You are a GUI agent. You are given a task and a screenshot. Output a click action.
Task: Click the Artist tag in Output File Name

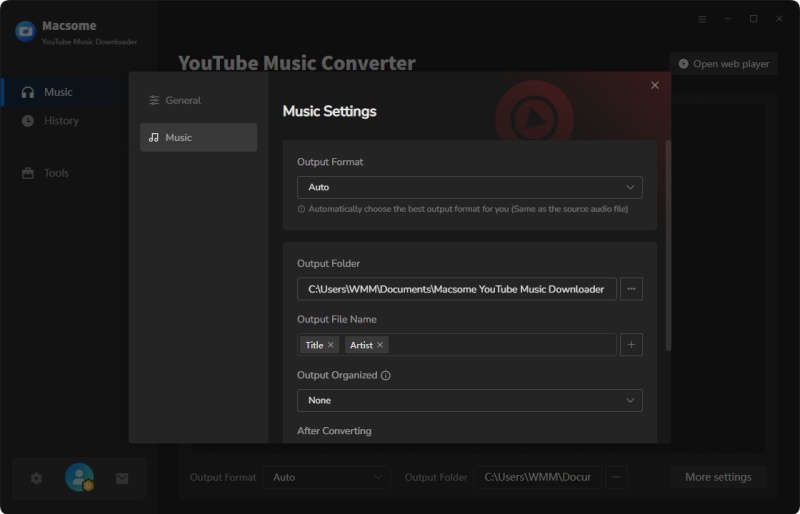[x=361, y=345]
